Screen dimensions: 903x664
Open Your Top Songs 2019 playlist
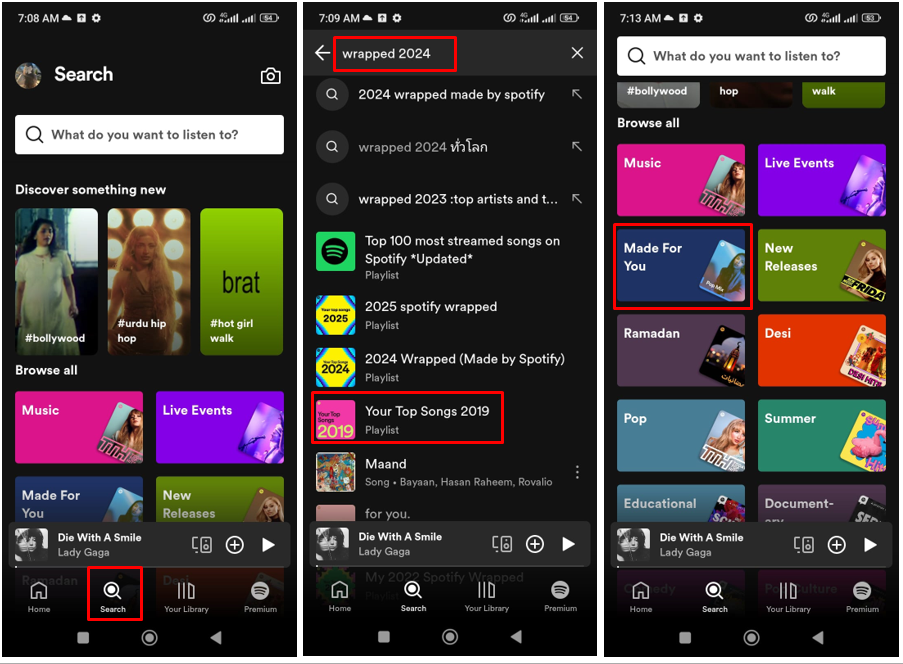(420, 418)
